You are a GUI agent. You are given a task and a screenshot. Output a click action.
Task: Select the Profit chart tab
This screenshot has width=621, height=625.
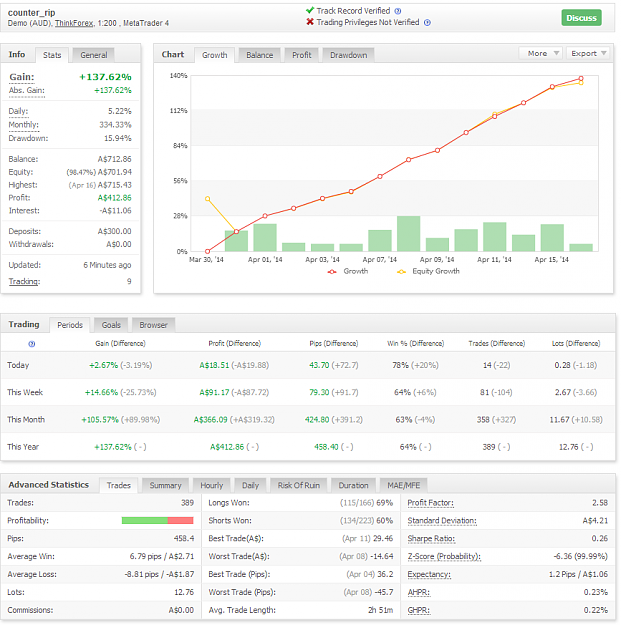302,55
